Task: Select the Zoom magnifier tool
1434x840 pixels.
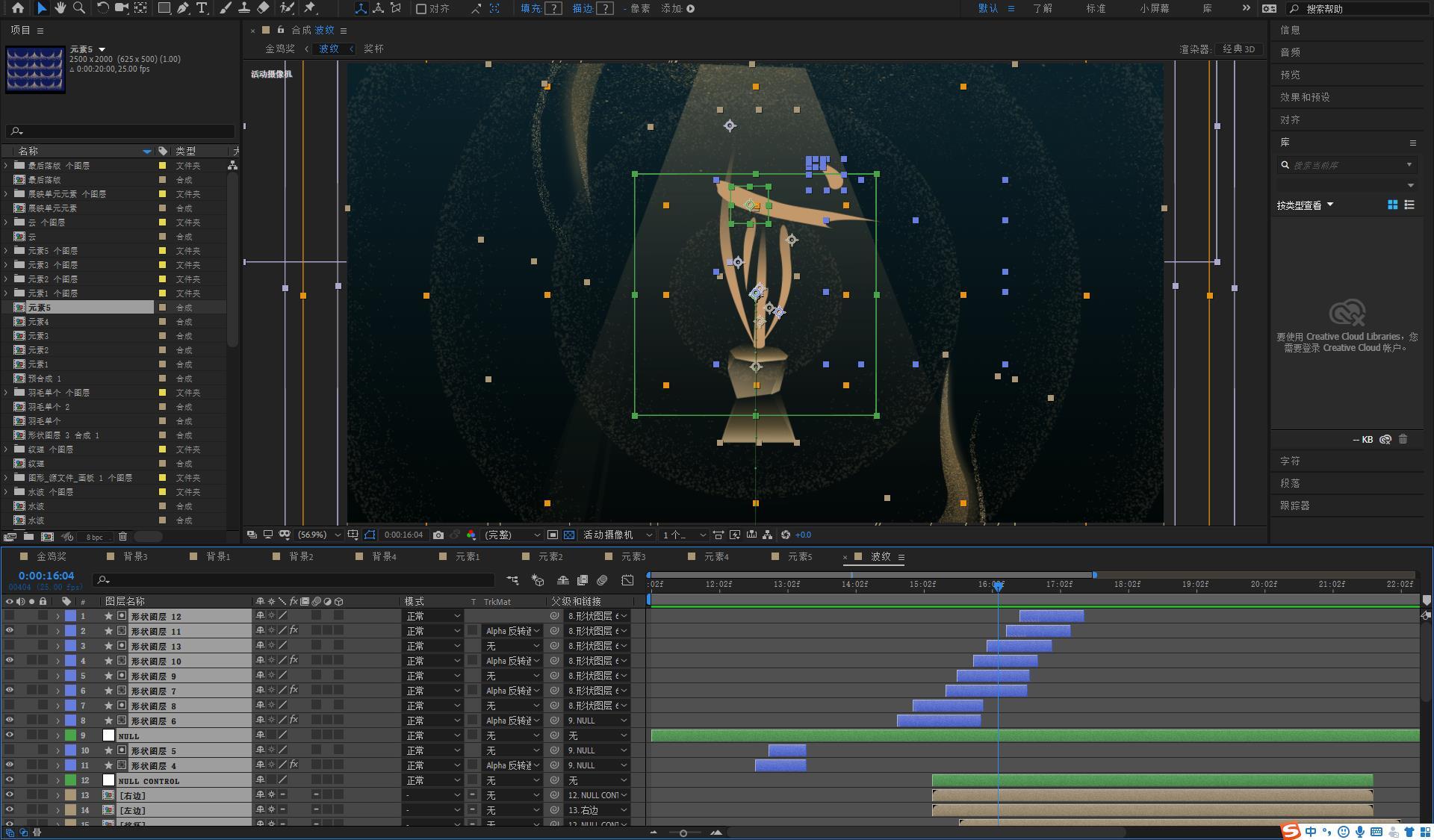Action: point(78,8)
